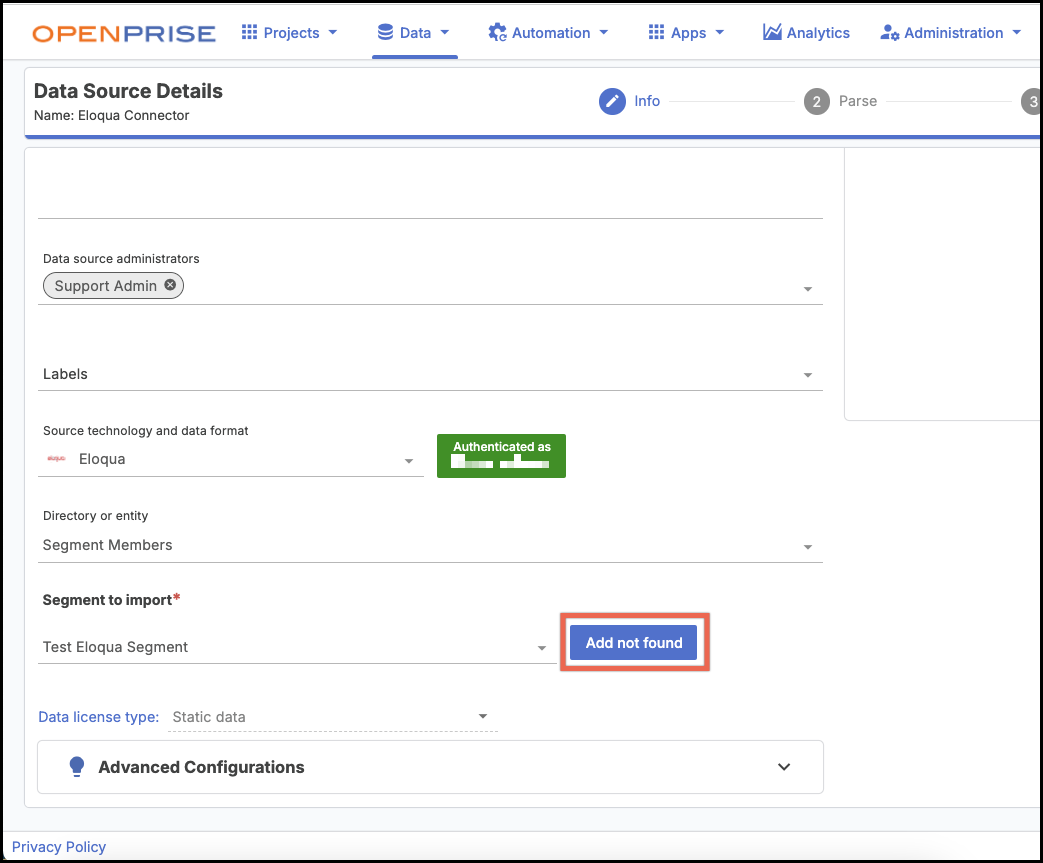Click the Administration user-gear icon

[x=889, y=33]
